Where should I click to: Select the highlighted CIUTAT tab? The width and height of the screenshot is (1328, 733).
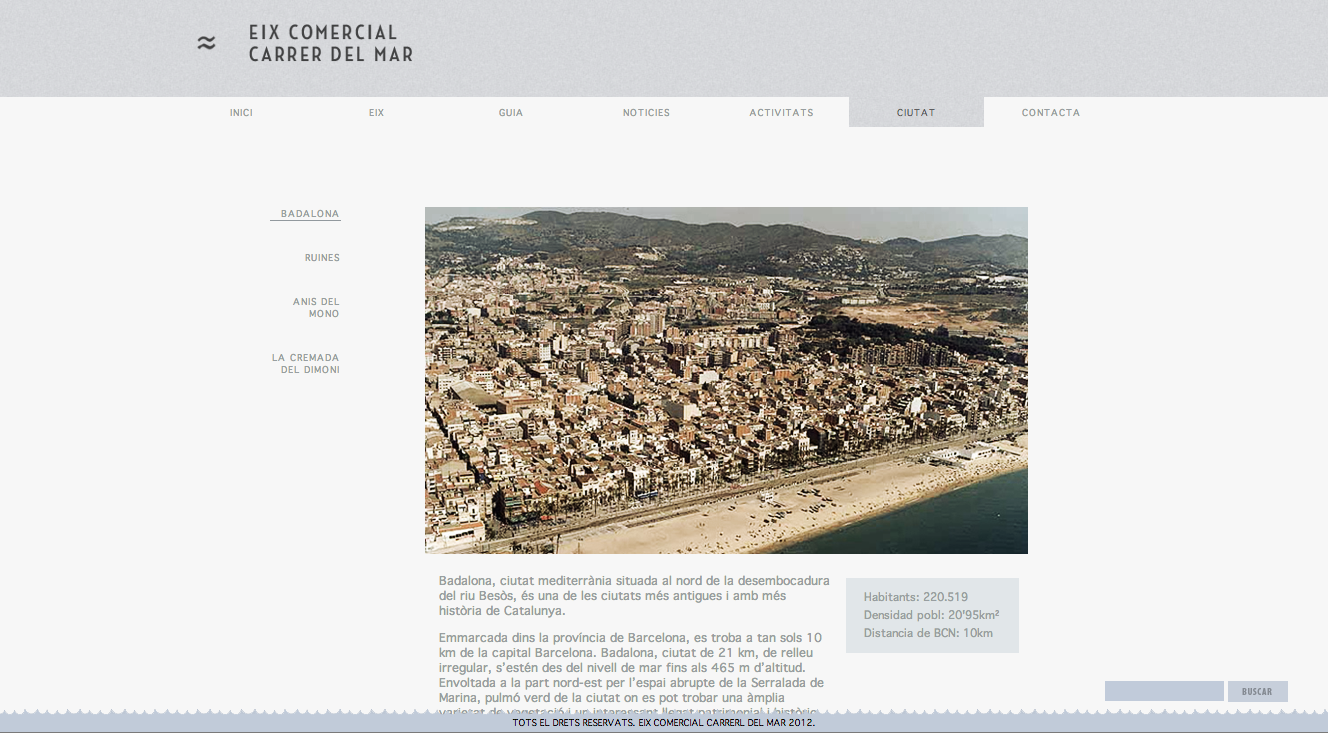coord(916,112)
